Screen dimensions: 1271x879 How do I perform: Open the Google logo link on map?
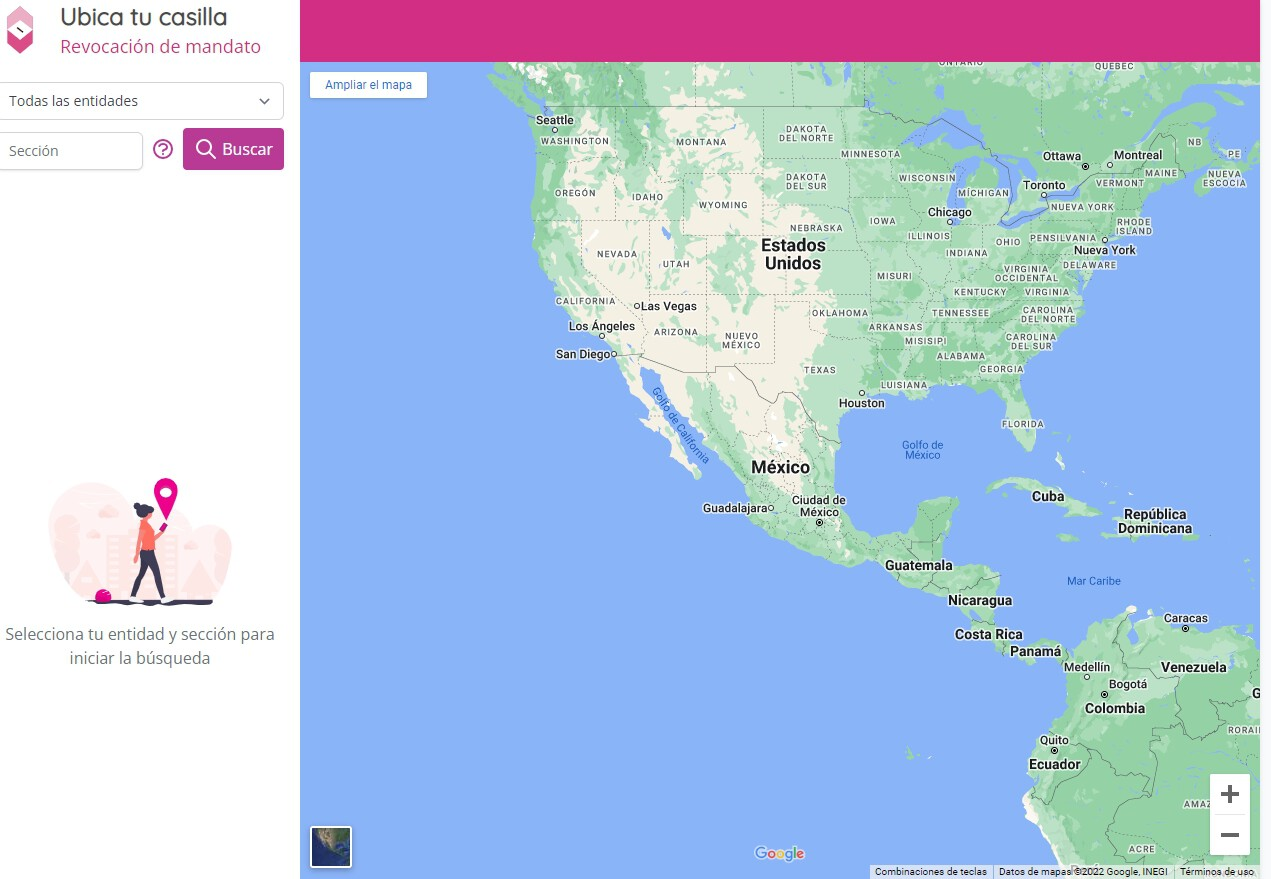pyautogui.click(x=779, y=853)
